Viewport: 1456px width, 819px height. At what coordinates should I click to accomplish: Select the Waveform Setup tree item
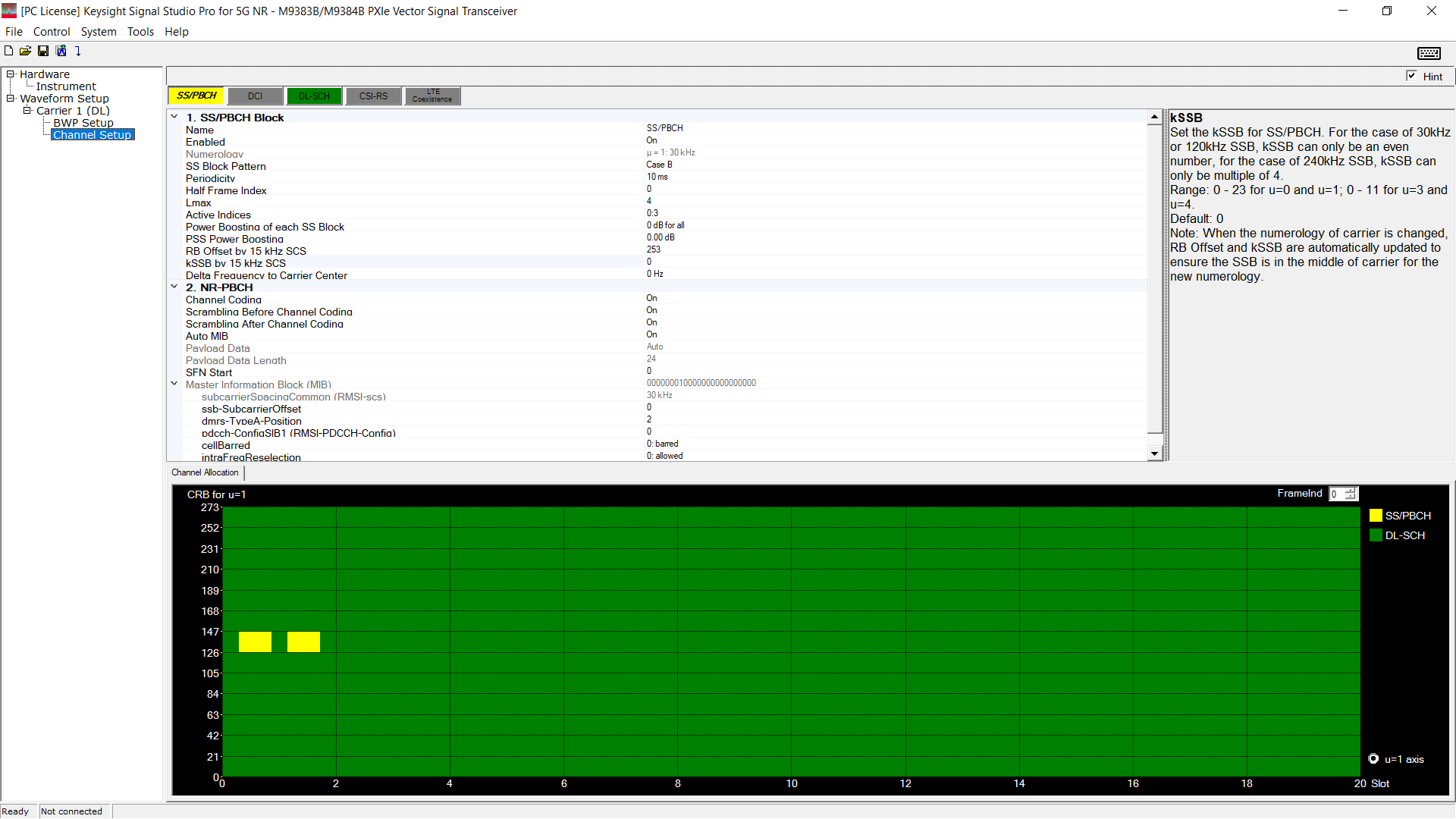(64, 99)
